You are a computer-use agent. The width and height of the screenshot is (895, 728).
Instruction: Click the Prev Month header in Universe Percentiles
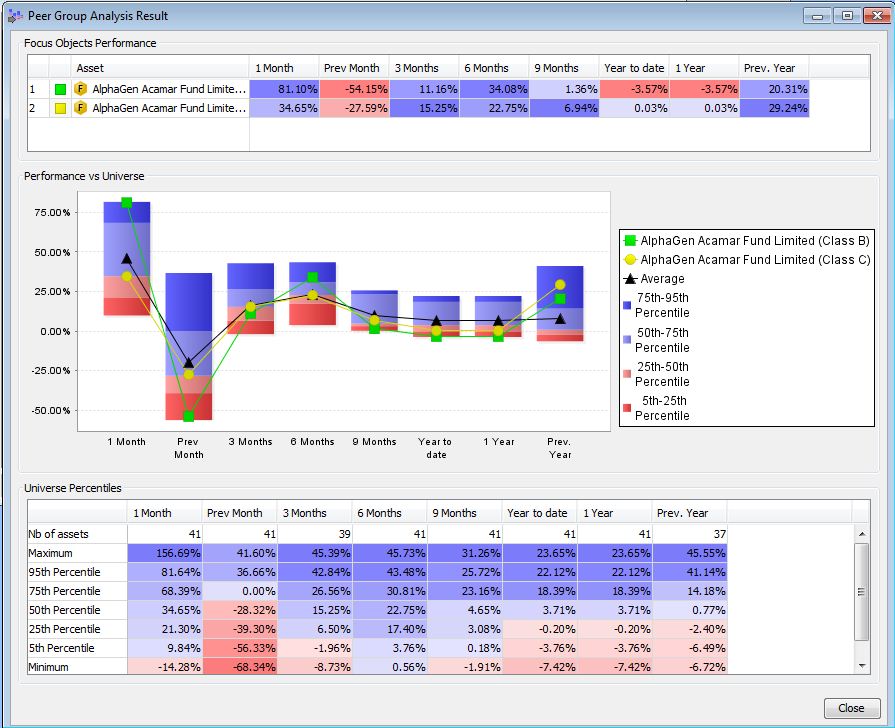click(239, 513)
